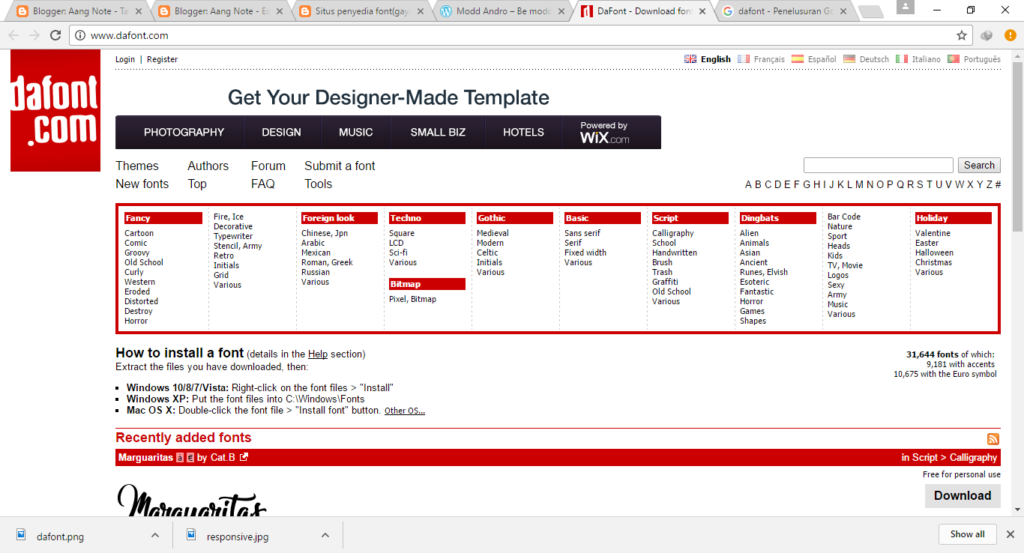Click the Chrome profile icon
Screen dimensions: 1024x553
click(x=905, y=7)
